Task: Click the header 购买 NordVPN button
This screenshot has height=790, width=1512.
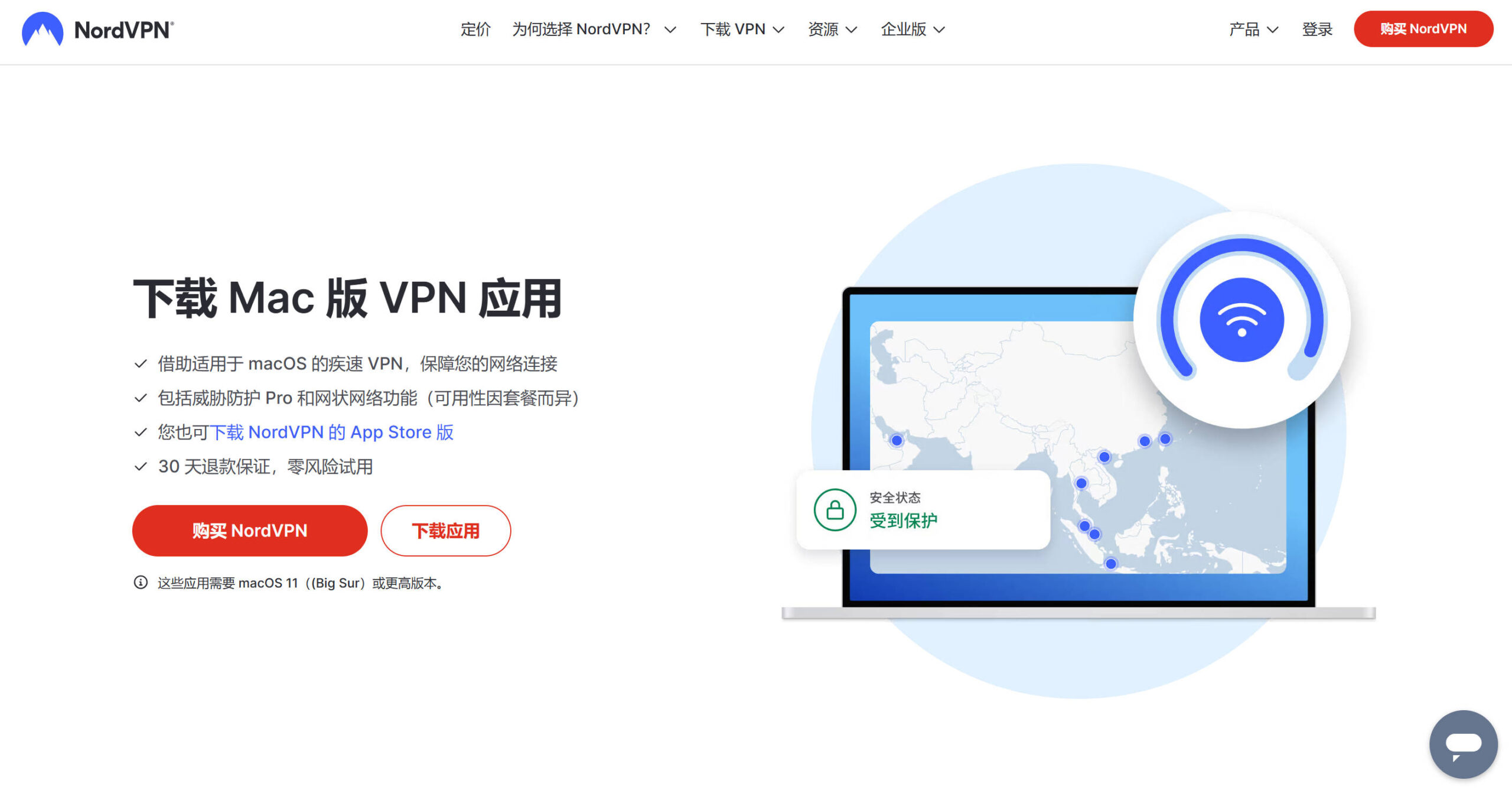Action: pyautogui.click(x=1423, y=29)
